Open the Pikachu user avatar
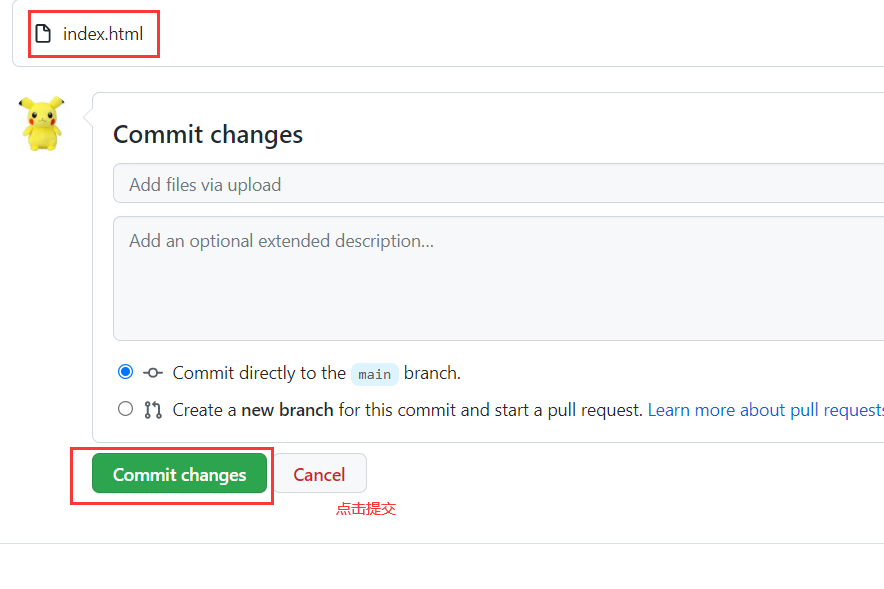884x589 pixels. [42, 123]
